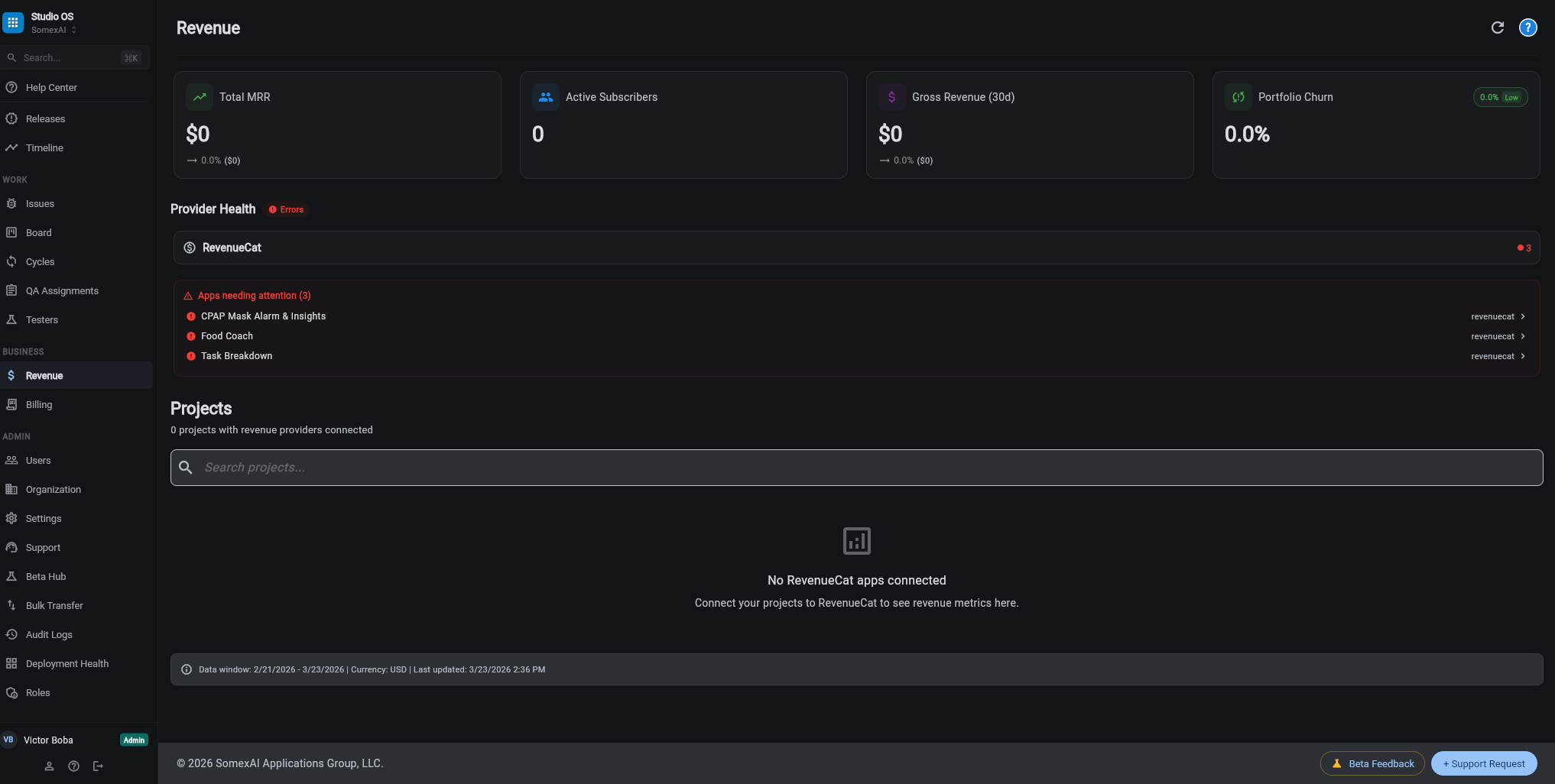Click the refresh icon on the Revenue page
This screenshot has width=1555, height=784.
pyautogui.click(x=1497, y=28)
